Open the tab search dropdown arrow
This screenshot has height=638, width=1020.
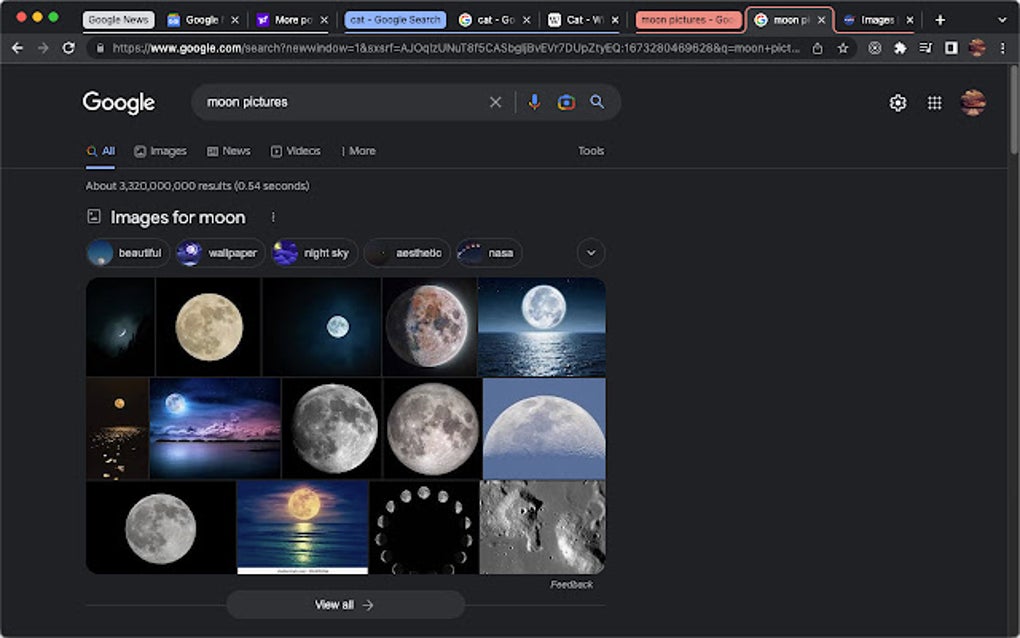pos(1002,20)
